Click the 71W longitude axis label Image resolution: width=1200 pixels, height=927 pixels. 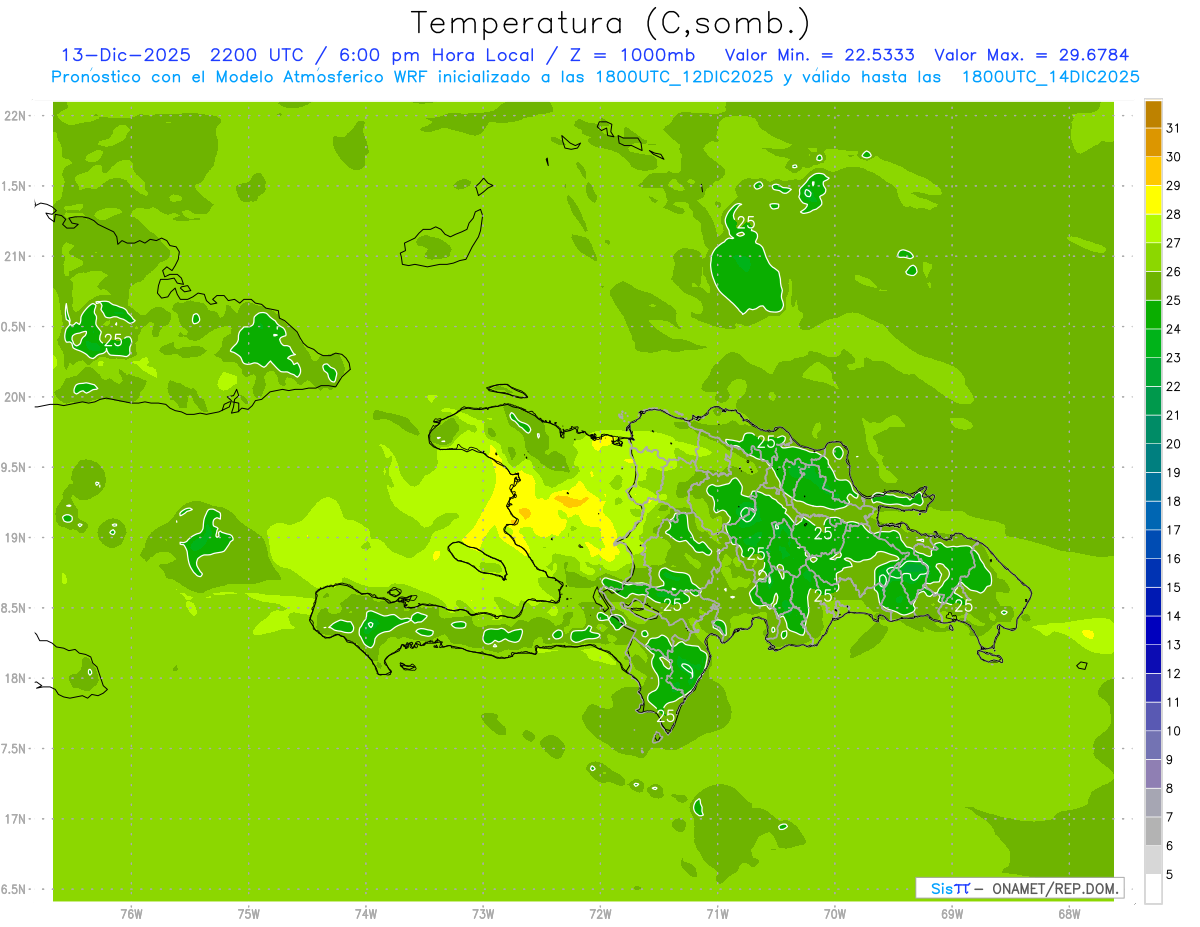(717, 913)
